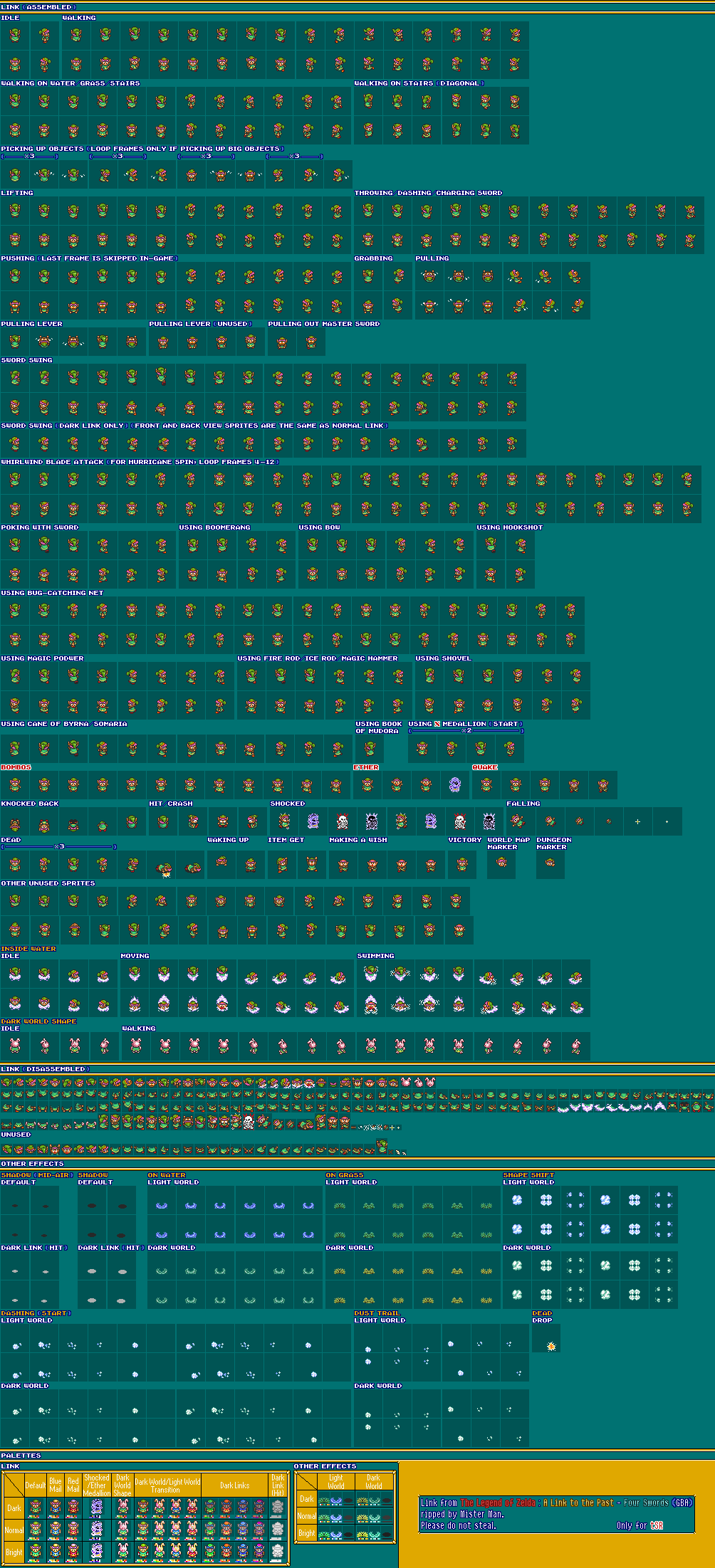Select the 'Please do not steal.' text
The height and width of the screenshot is (1568, 715).
[x=458, y=1525]
